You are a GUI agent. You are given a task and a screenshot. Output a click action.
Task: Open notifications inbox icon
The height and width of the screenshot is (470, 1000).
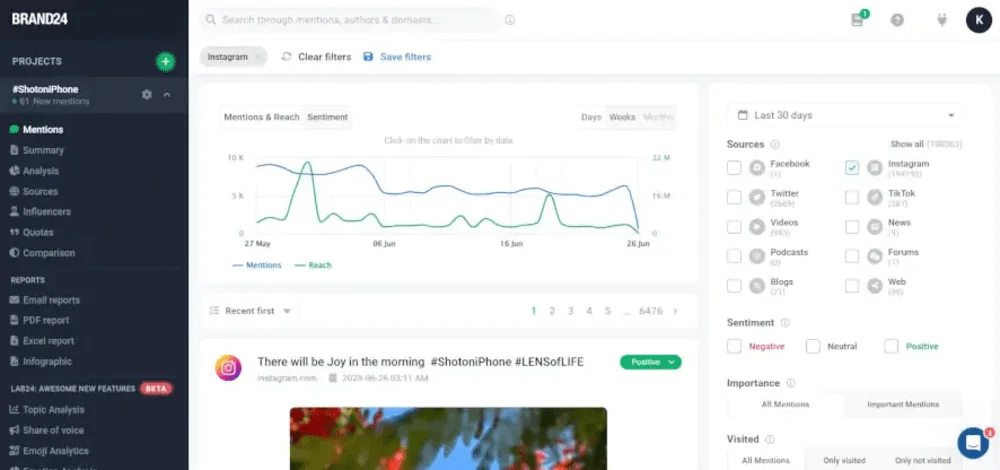pyautogui.click(x=858, y=19)
